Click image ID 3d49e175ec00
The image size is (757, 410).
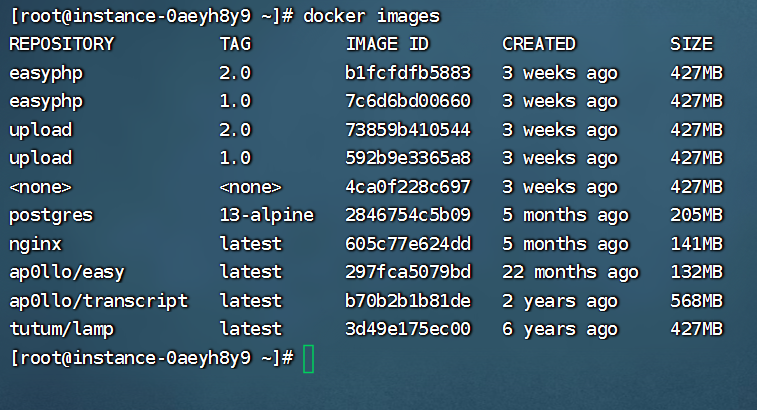[408, 329]
